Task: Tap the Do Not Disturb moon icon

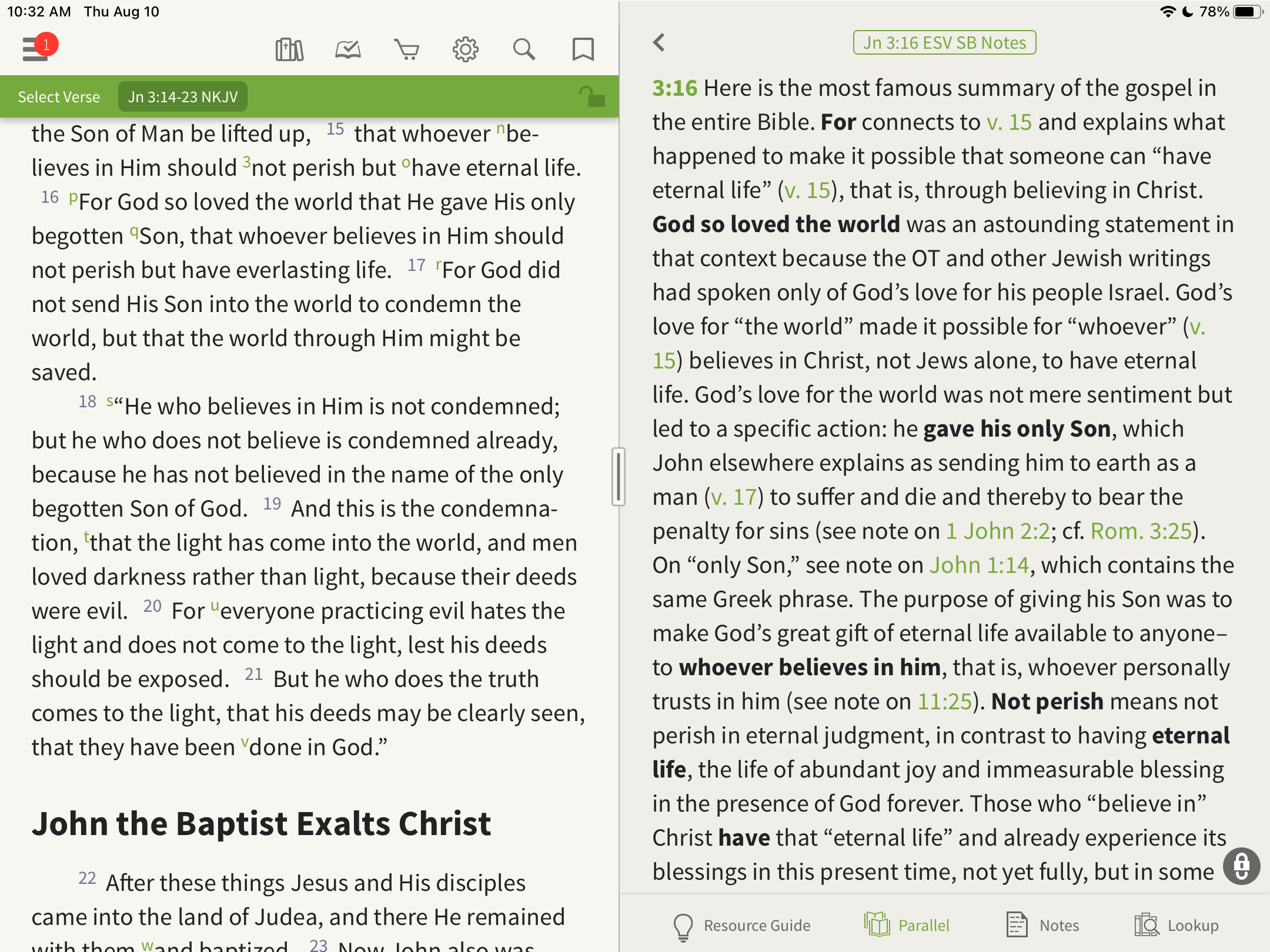Action: click(x=1188, y=12)
